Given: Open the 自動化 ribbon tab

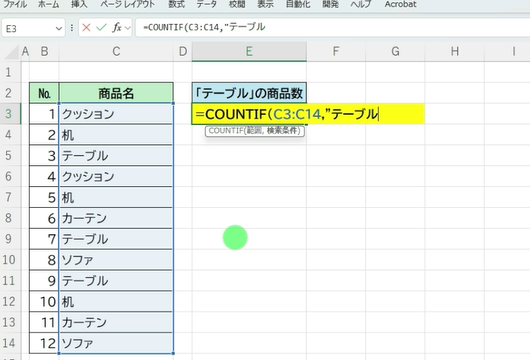Looking at the screenshot, I should coord(298,4).
